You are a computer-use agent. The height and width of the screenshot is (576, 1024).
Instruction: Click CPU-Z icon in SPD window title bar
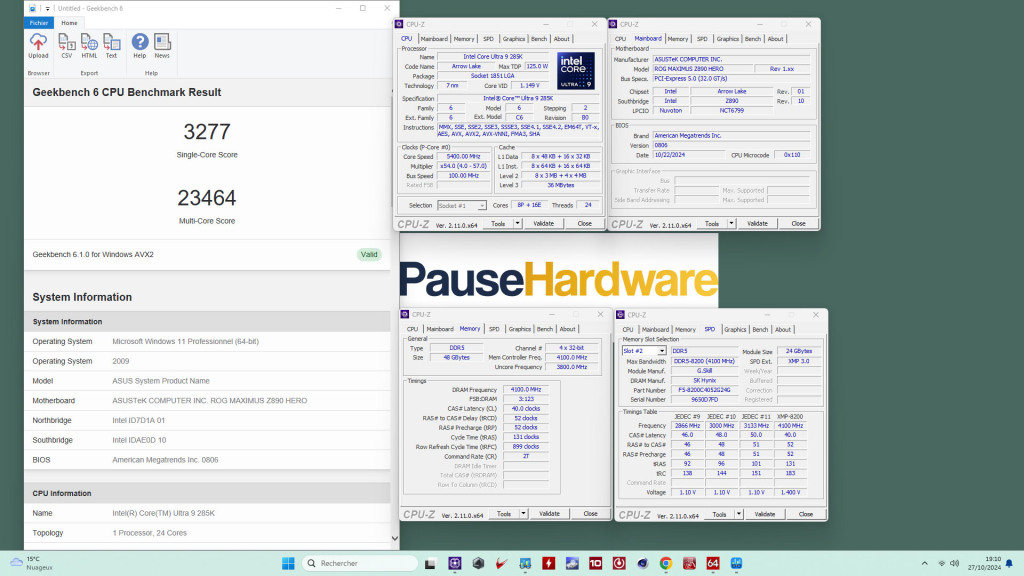click(620, 315)
